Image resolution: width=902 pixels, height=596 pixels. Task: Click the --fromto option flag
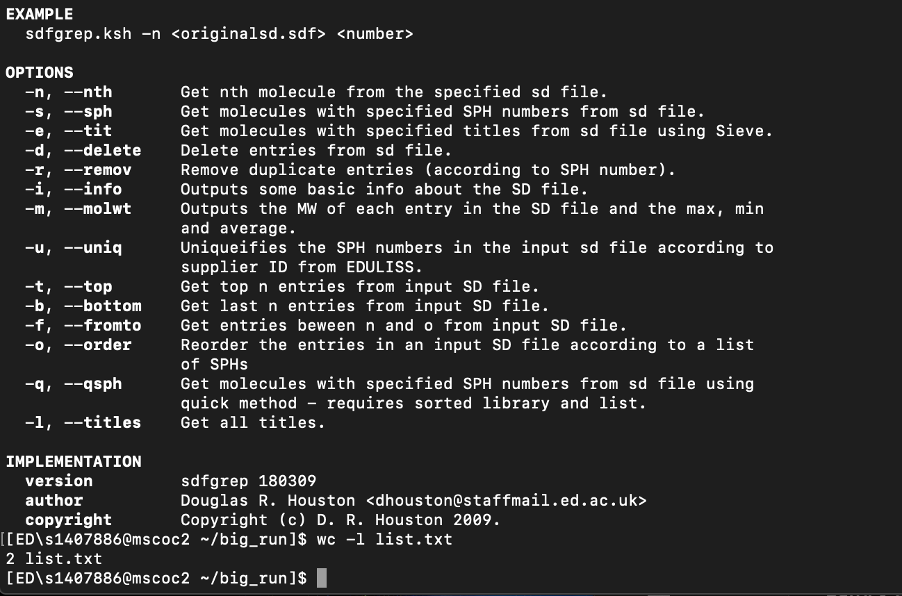tap(103, 325)
